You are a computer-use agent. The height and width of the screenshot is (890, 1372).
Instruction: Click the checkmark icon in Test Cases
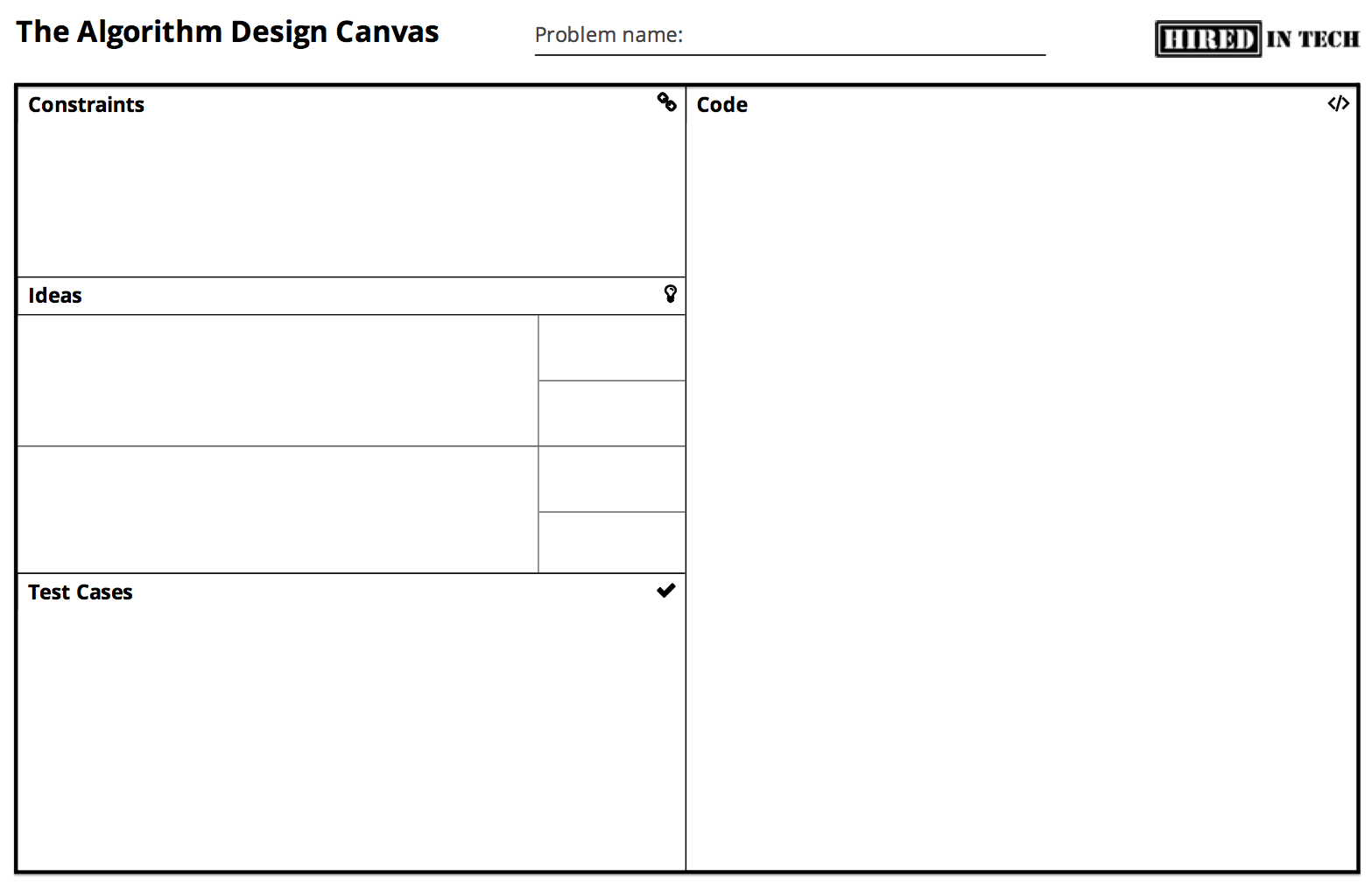(665, 591)
